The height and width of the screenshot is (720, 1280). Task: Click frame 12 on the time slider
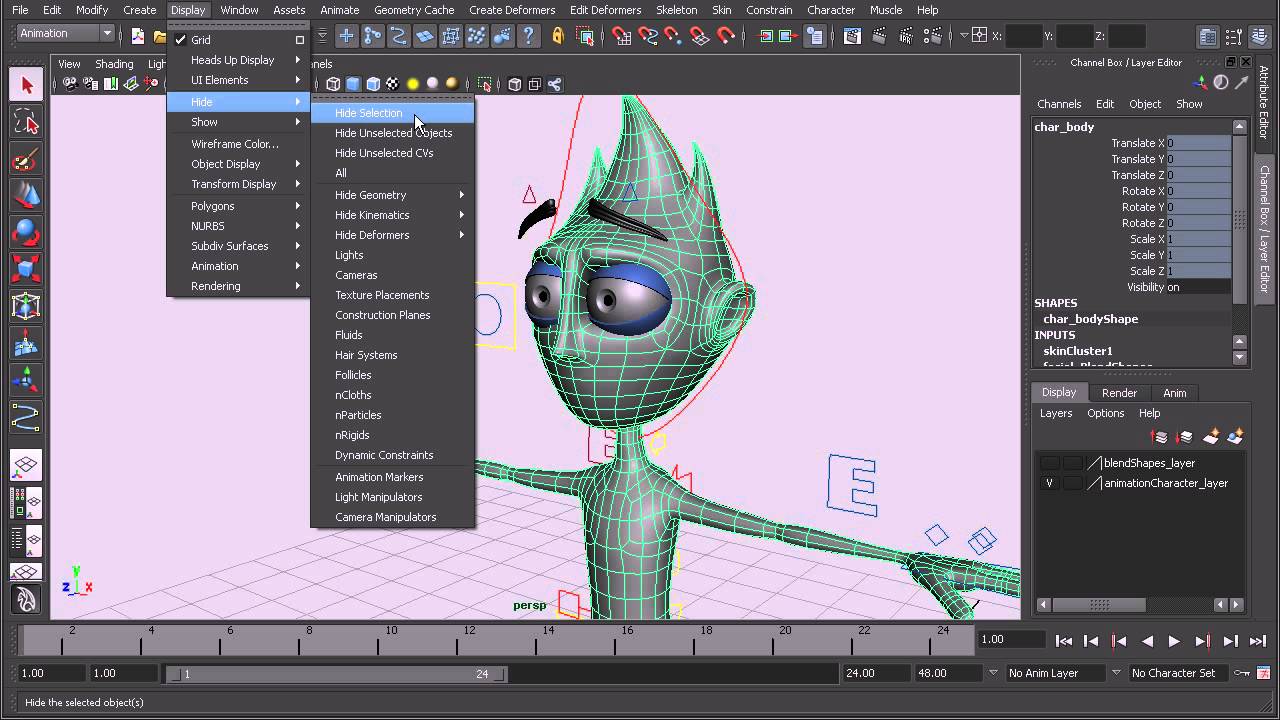pyautogui.click(x=469, y=640)
